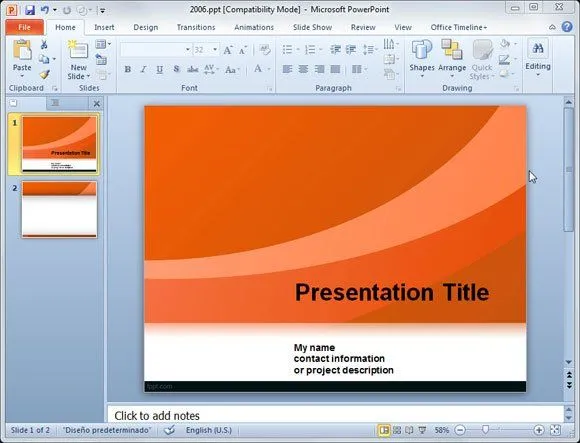Image resolution: width=580 pixels, height=443 pixels.
Task: Click the English (U.S.) language indicator
Action: pyautogui.click(x=209, y=430)
